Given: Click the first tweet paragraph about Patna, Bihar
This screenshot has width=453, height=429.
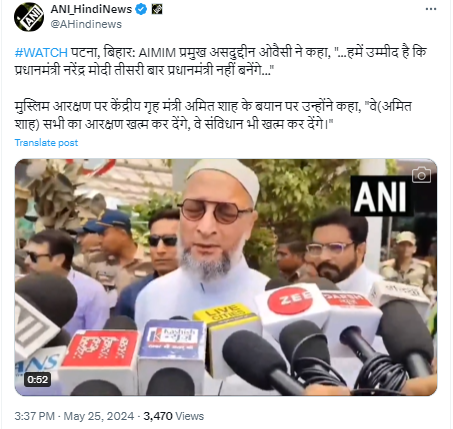Looking at the screenshot, I should [x=221, y=62].
